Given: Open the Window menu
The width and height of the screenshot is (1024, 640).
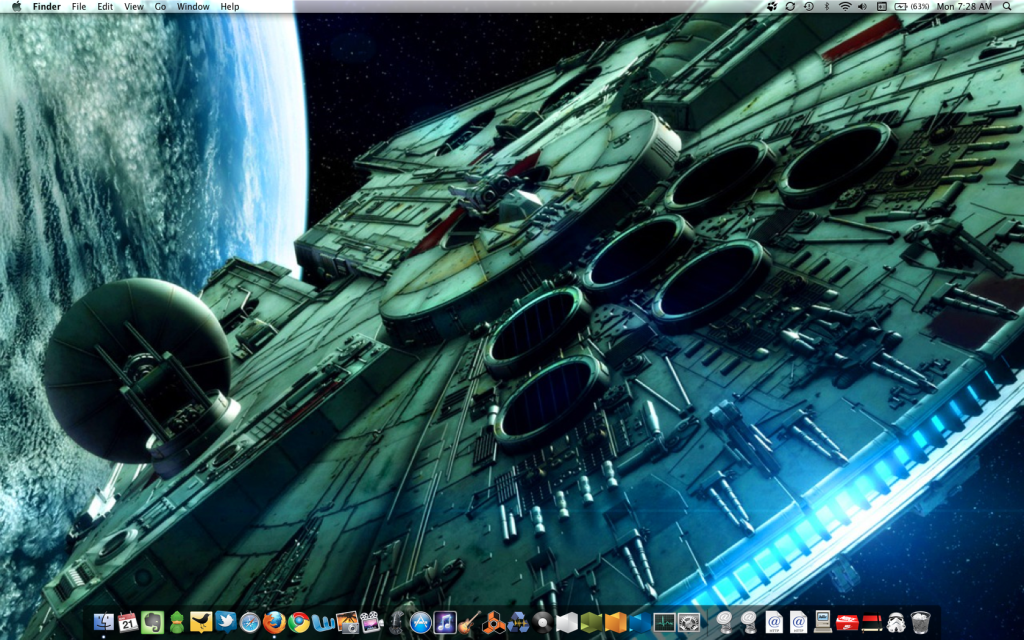Looking at the screenshot, I should click(193, 7).
